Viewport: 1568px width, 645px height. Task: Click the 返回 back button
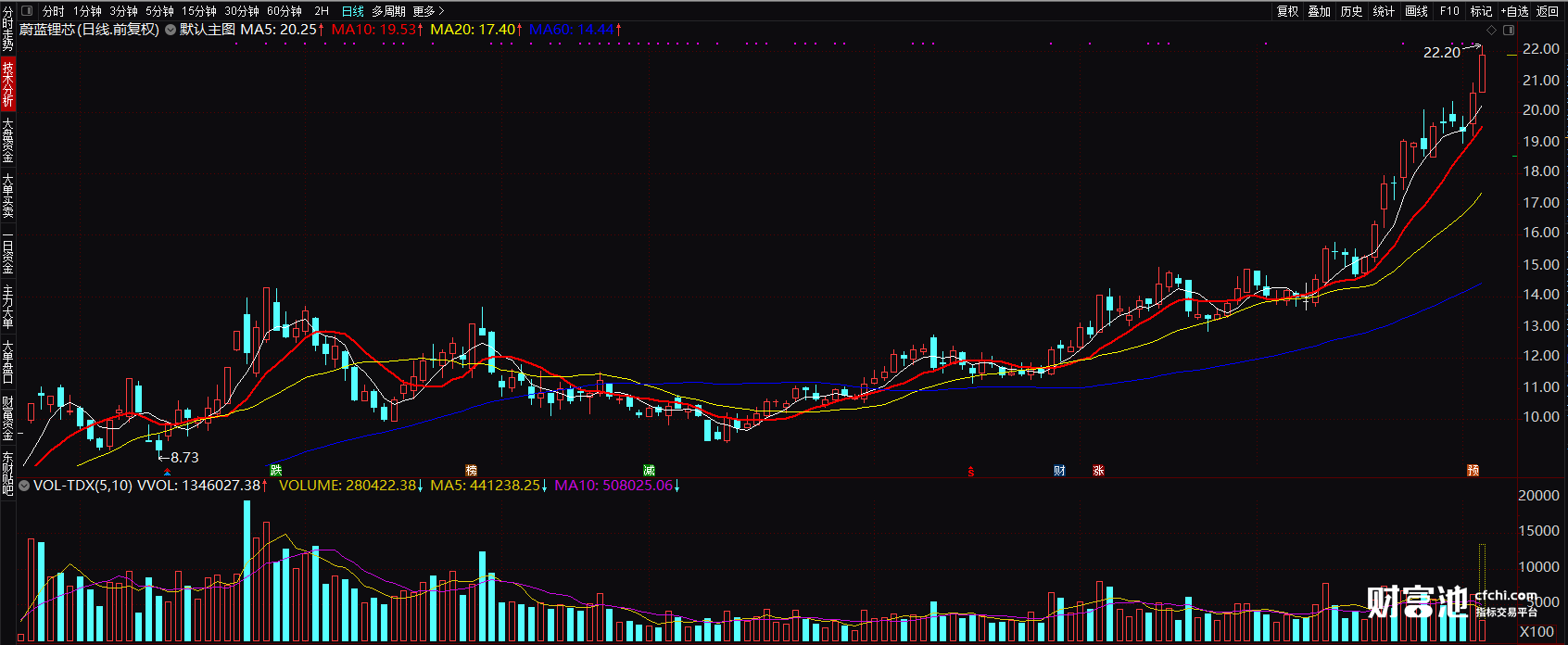(x=1548, y=11)
